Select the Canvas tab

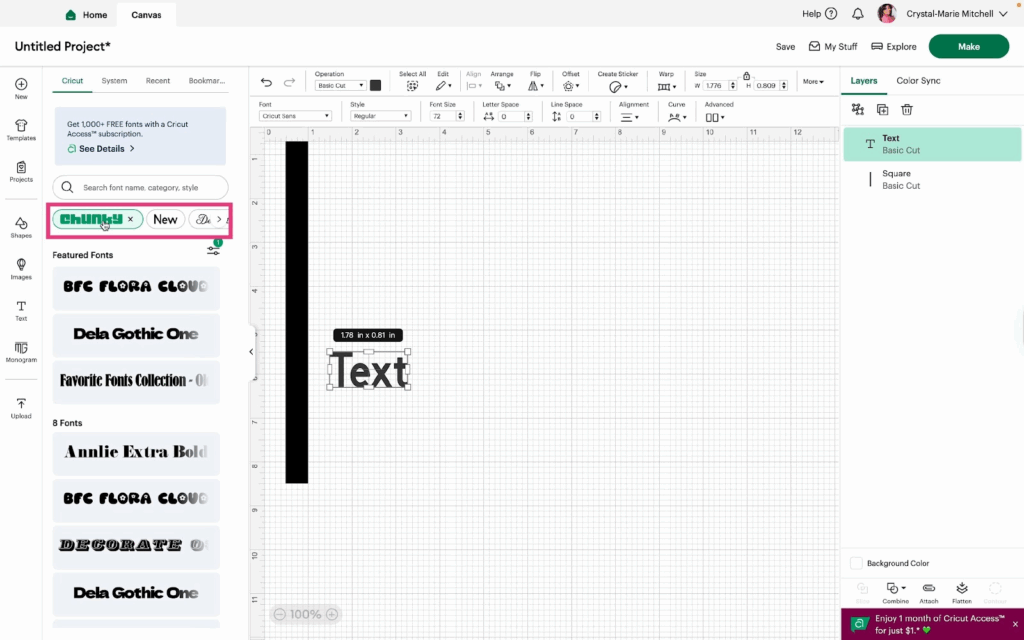[x=146, y=14]
